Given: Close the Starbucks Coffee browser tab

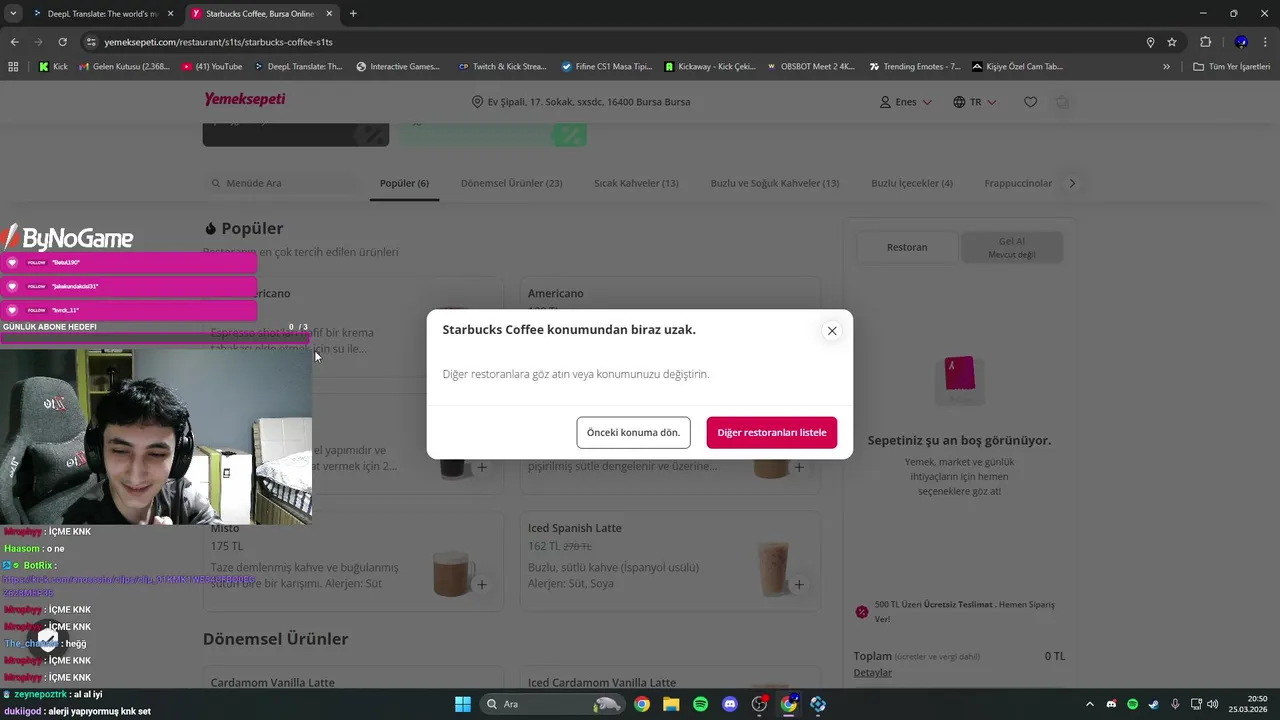Looking at the screenshot, I should (329, 14).
